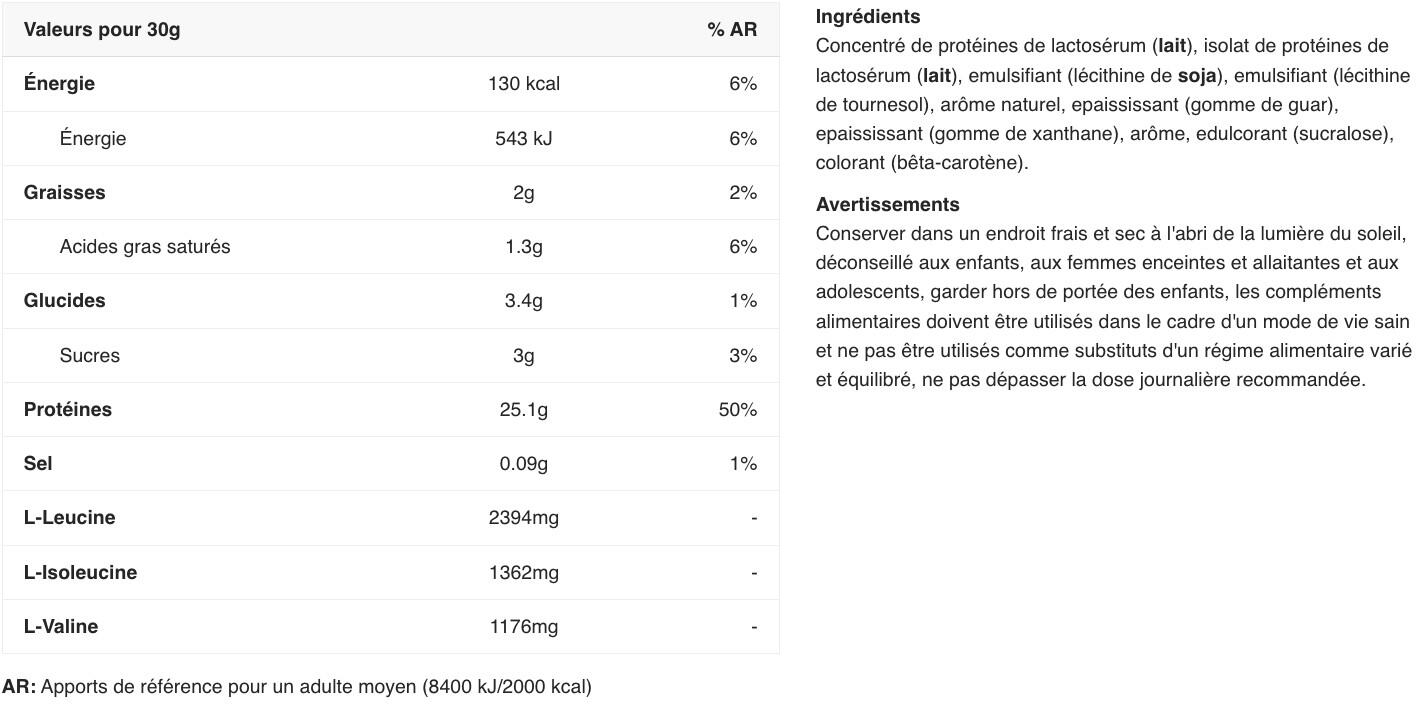Click the 50% protein AR value
Screen dimensions: 1426x706
(x=738, y=409)
